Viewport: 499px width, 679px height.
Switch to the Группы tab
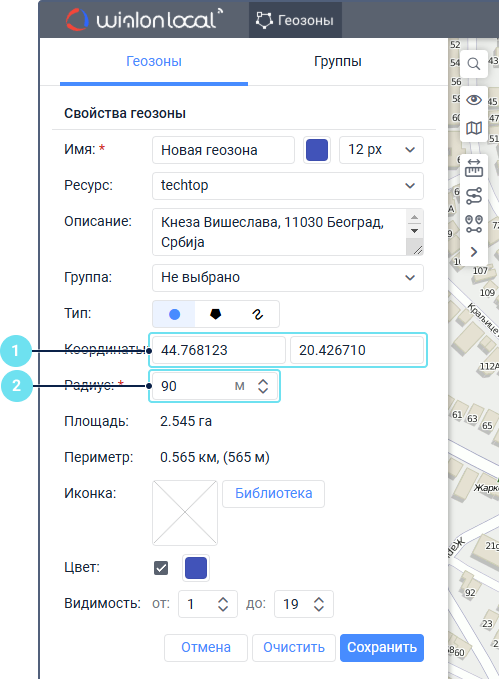tap(337, 61)
